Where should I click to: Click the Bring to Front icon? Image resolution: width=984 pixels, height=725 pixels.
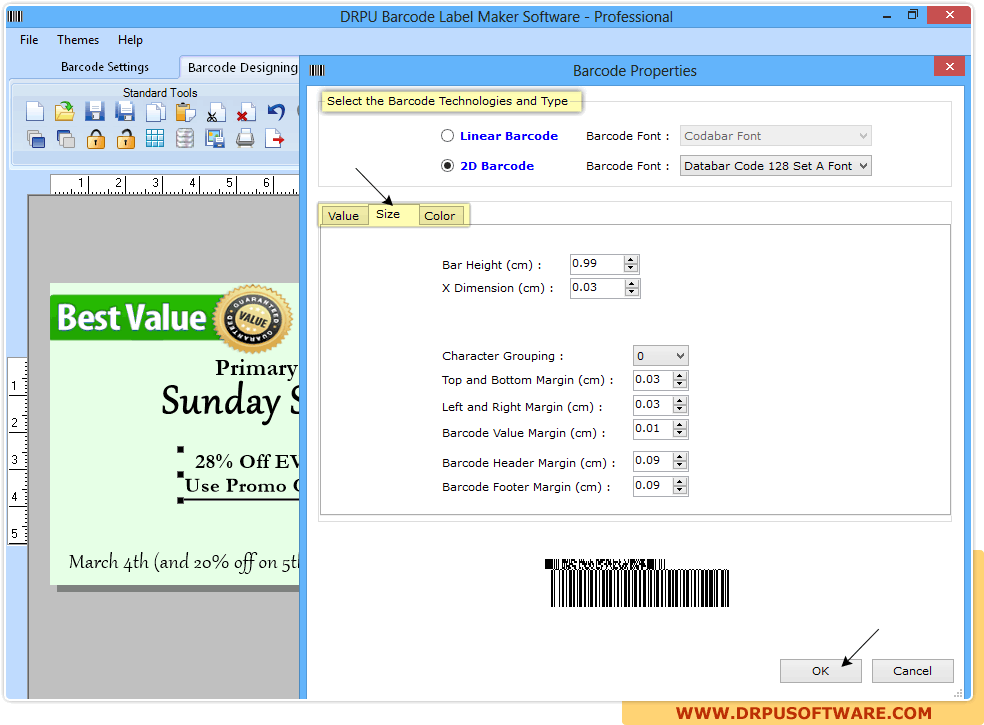[x=36, y=139]
